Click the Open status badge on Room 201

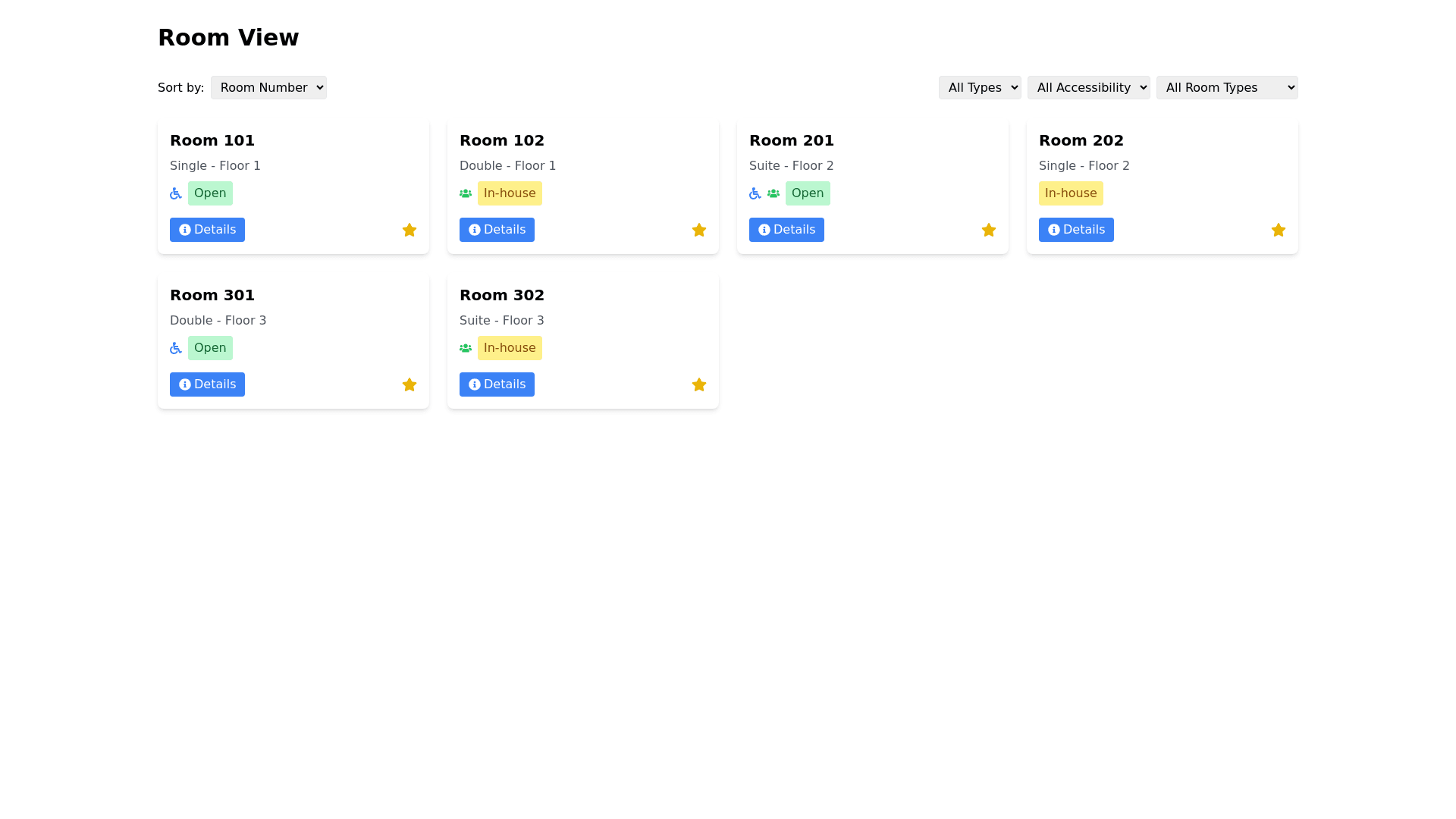(x=808, y=193)
